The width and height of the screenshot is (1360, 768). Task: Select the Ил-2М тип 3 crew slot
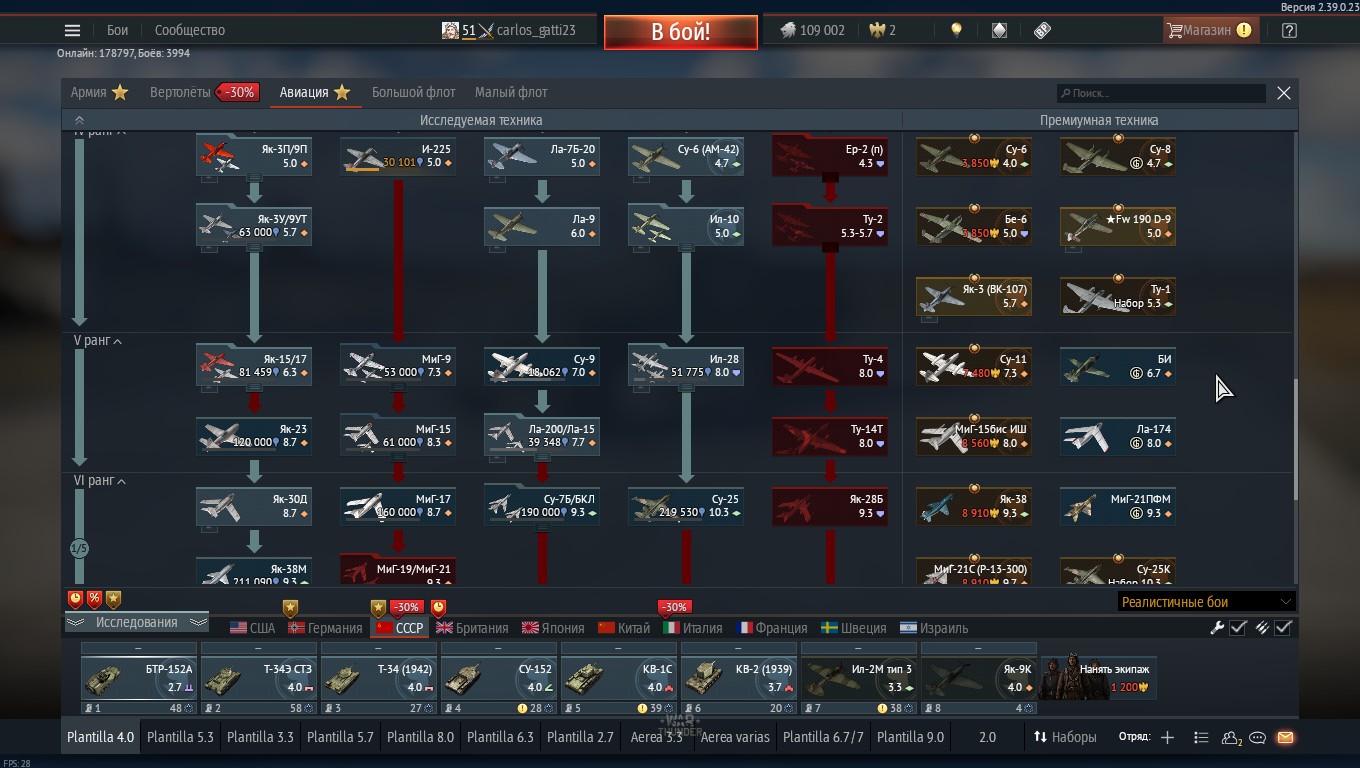858,678
